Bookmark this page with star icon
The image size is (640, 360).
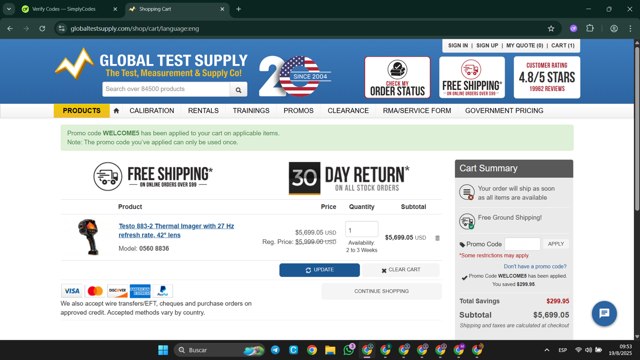[551, 29]
